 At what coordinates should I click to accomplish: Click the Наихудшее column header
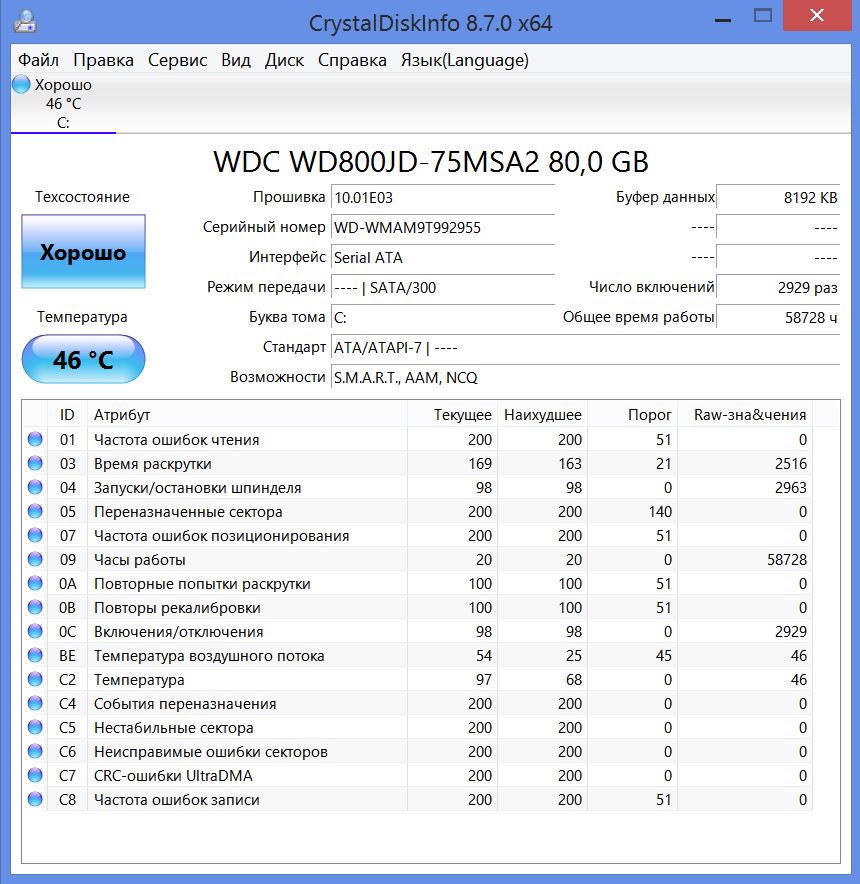click(x=543, y=415)
